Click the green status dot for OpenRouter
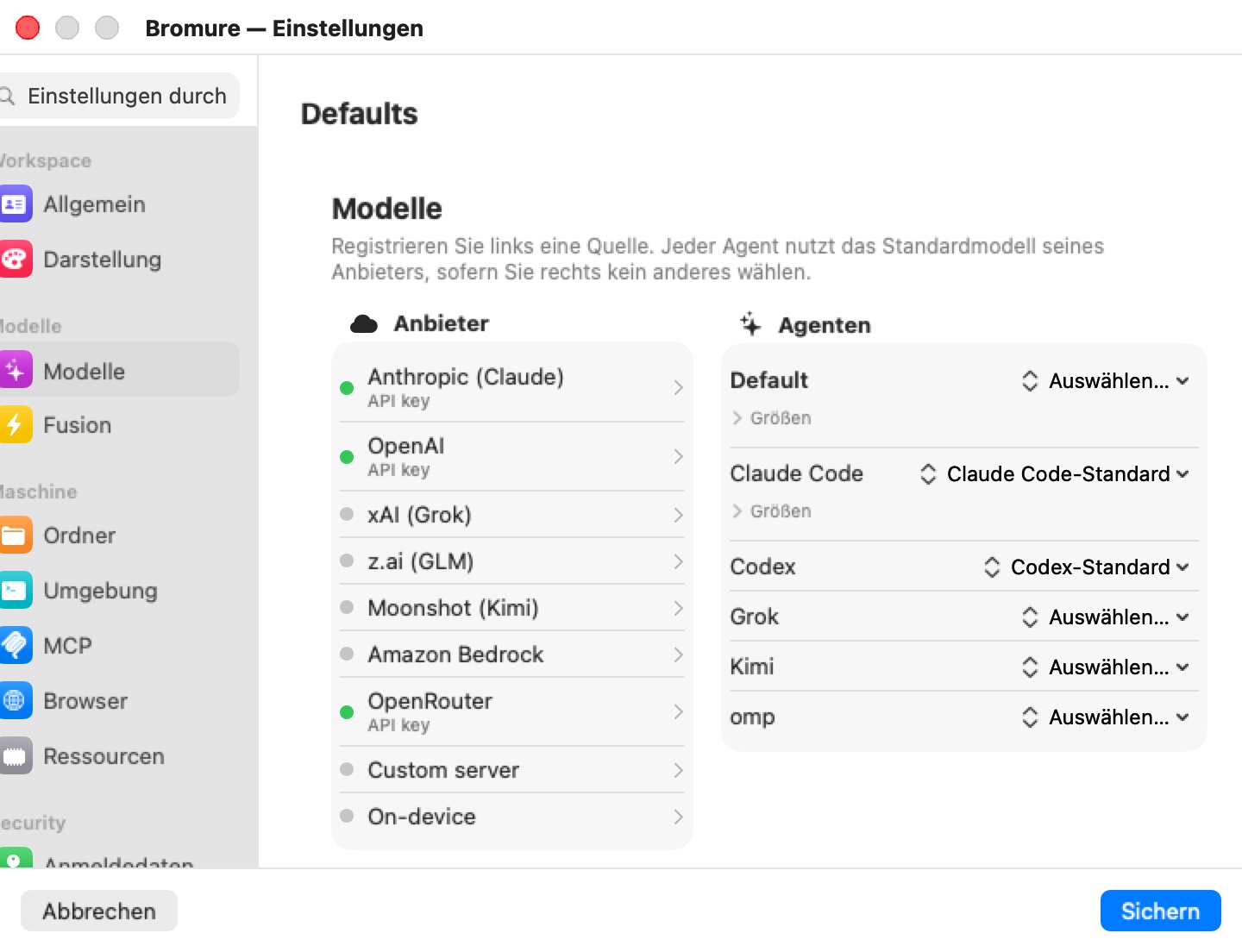The image size is (1242, 952). (x=347, y=712)
